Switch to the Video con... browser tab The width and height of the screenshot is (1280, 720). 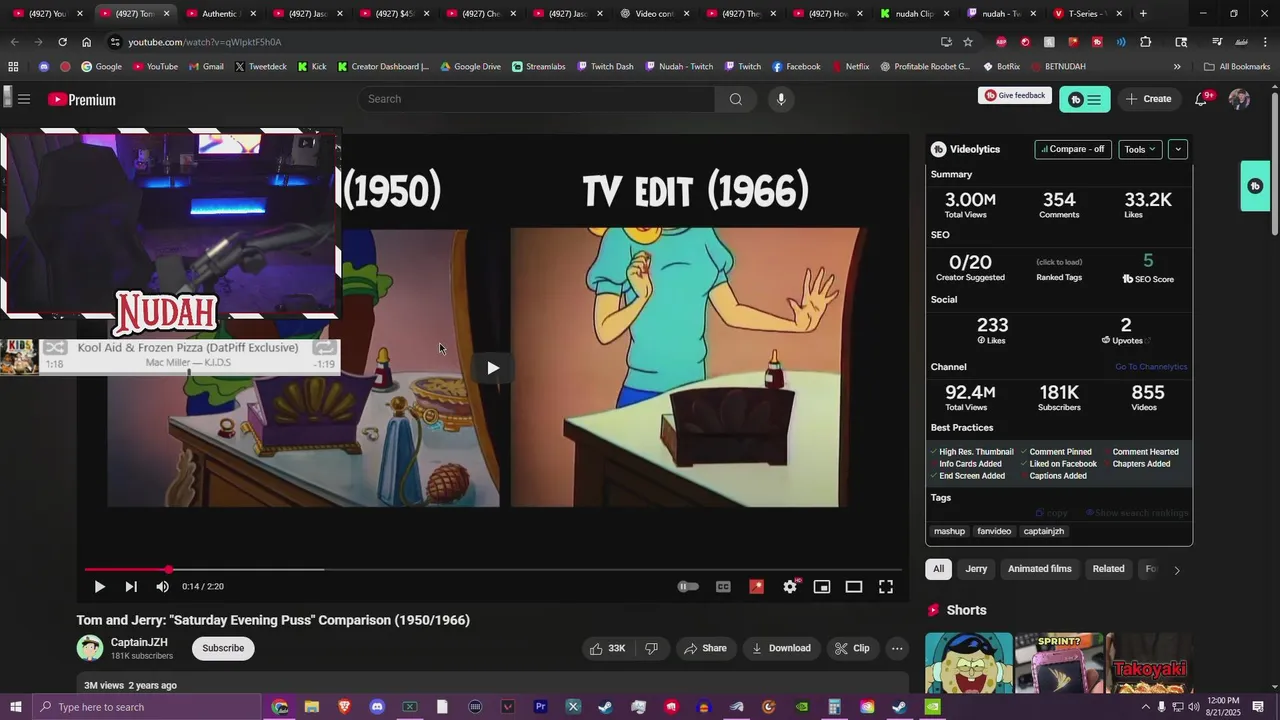(x=655, y=14)
